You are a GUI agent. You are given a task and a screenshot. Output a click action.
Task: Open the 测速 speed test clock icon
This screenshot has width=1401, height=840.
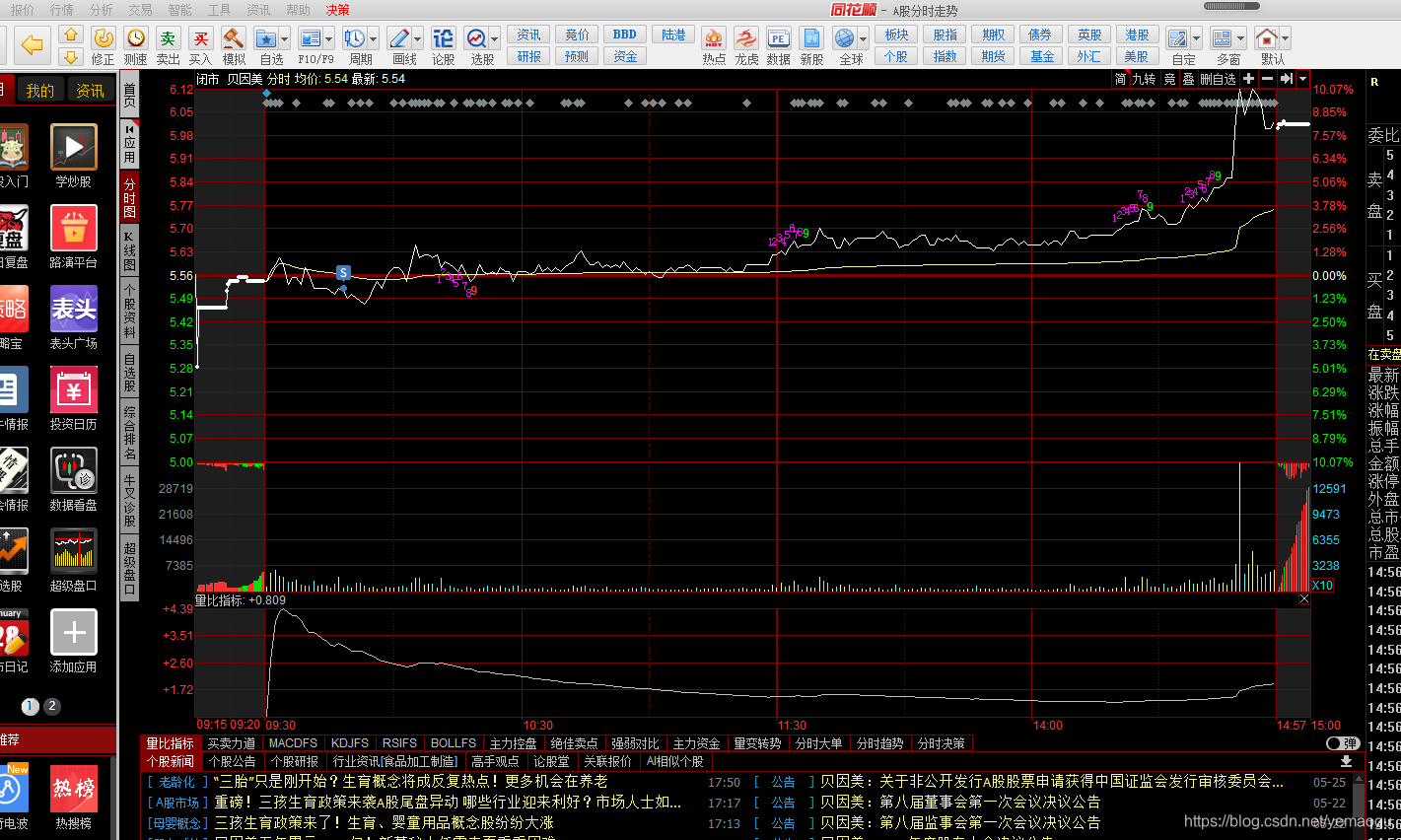click(x=135, y=38)
